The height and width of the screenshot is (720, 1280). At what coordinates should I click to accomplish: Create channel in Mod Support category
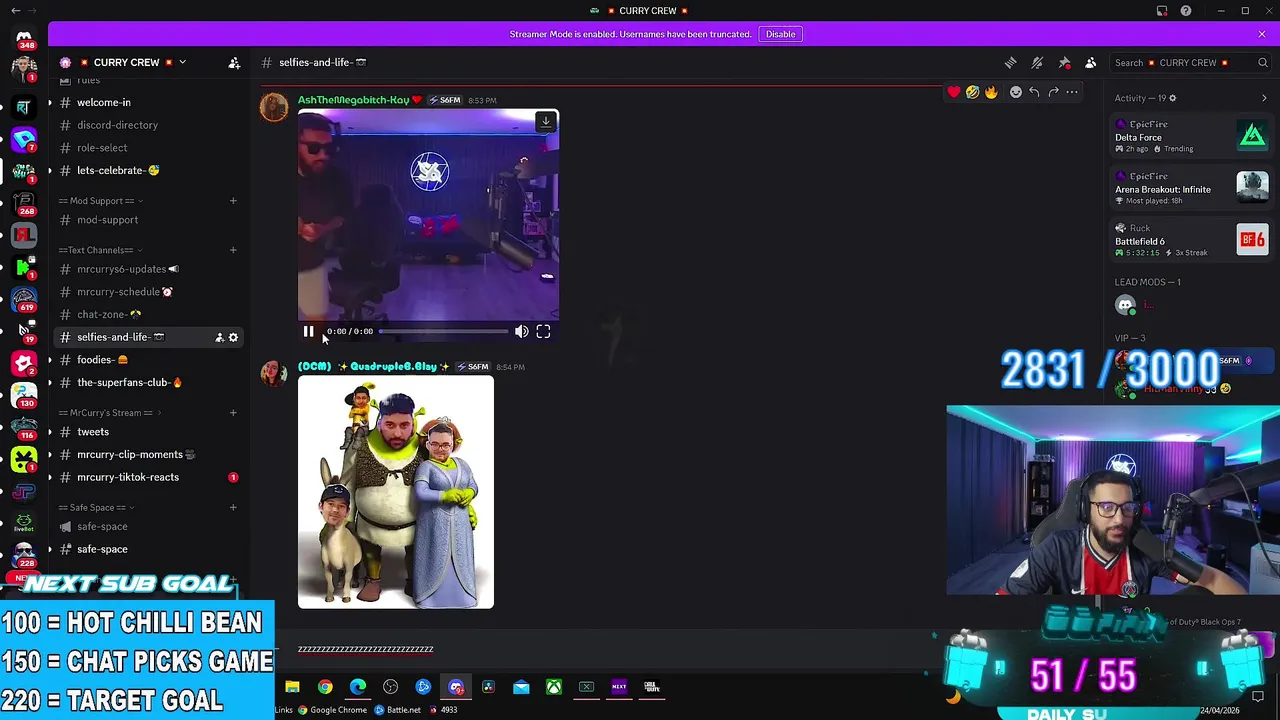233,201
